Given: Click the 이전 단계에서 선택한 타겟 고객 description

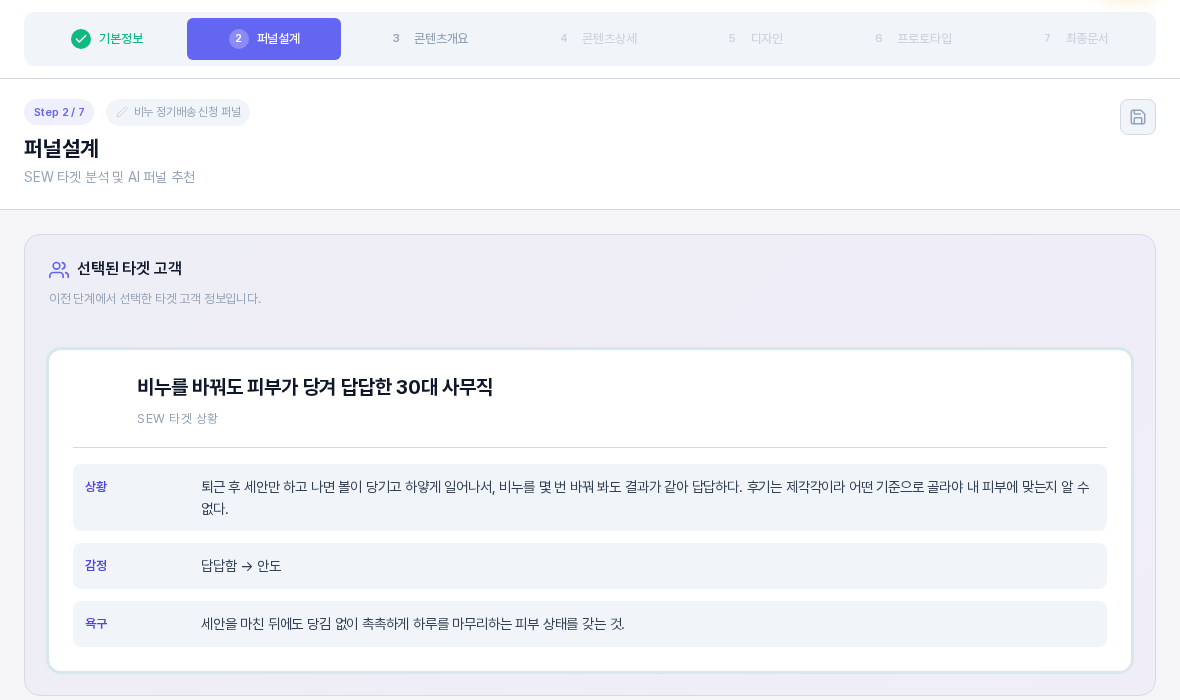Looking at the screenshot, I should coord(155,299).
